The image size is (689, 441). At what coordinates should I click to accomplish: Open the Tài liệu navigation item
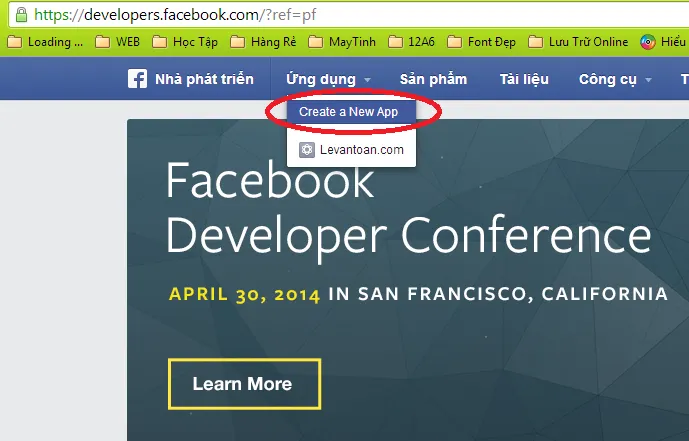click(524, 79)
